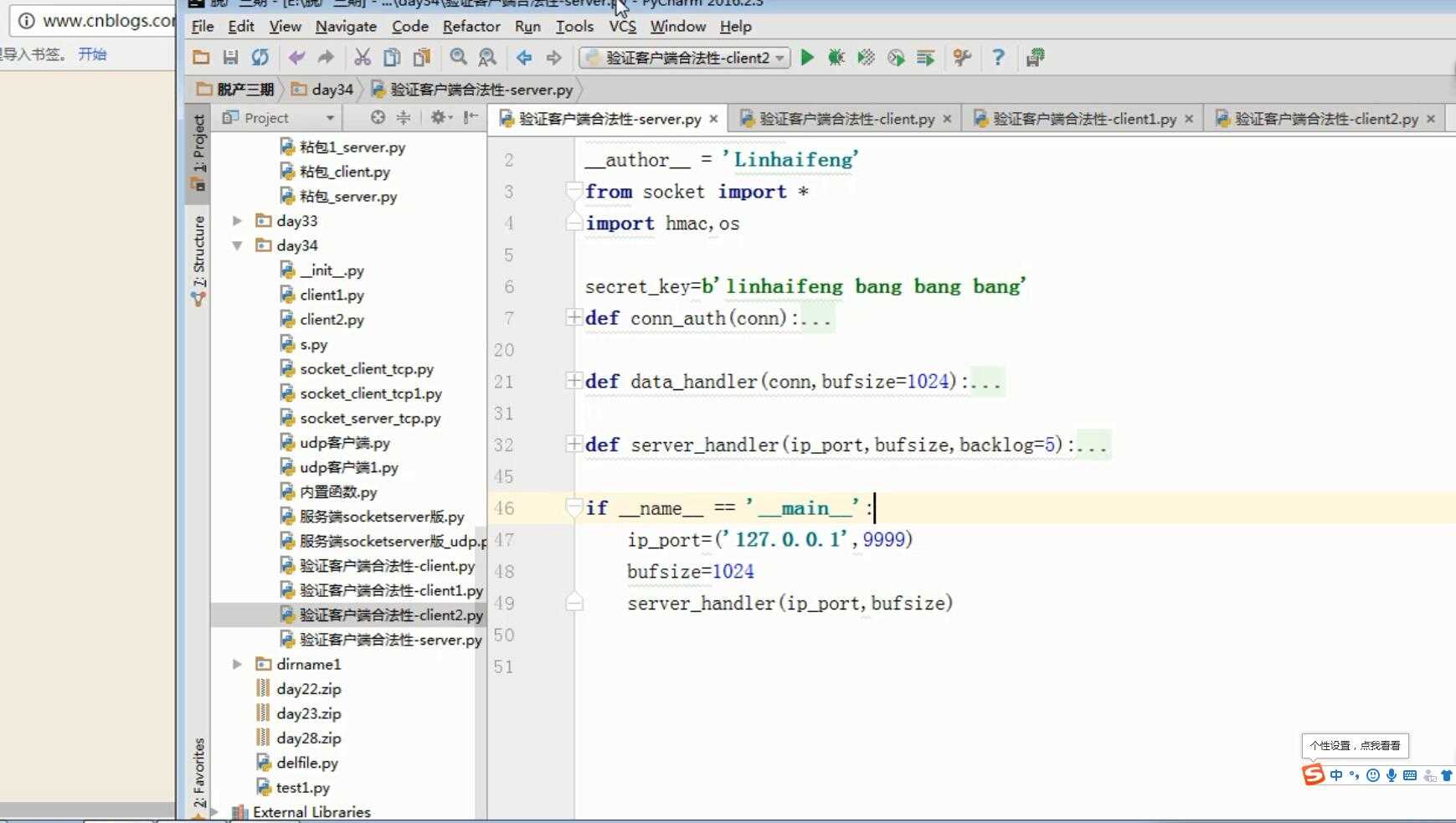Open the VCS menu
Screen dimensions: 1456x823
tap(622, 27)
